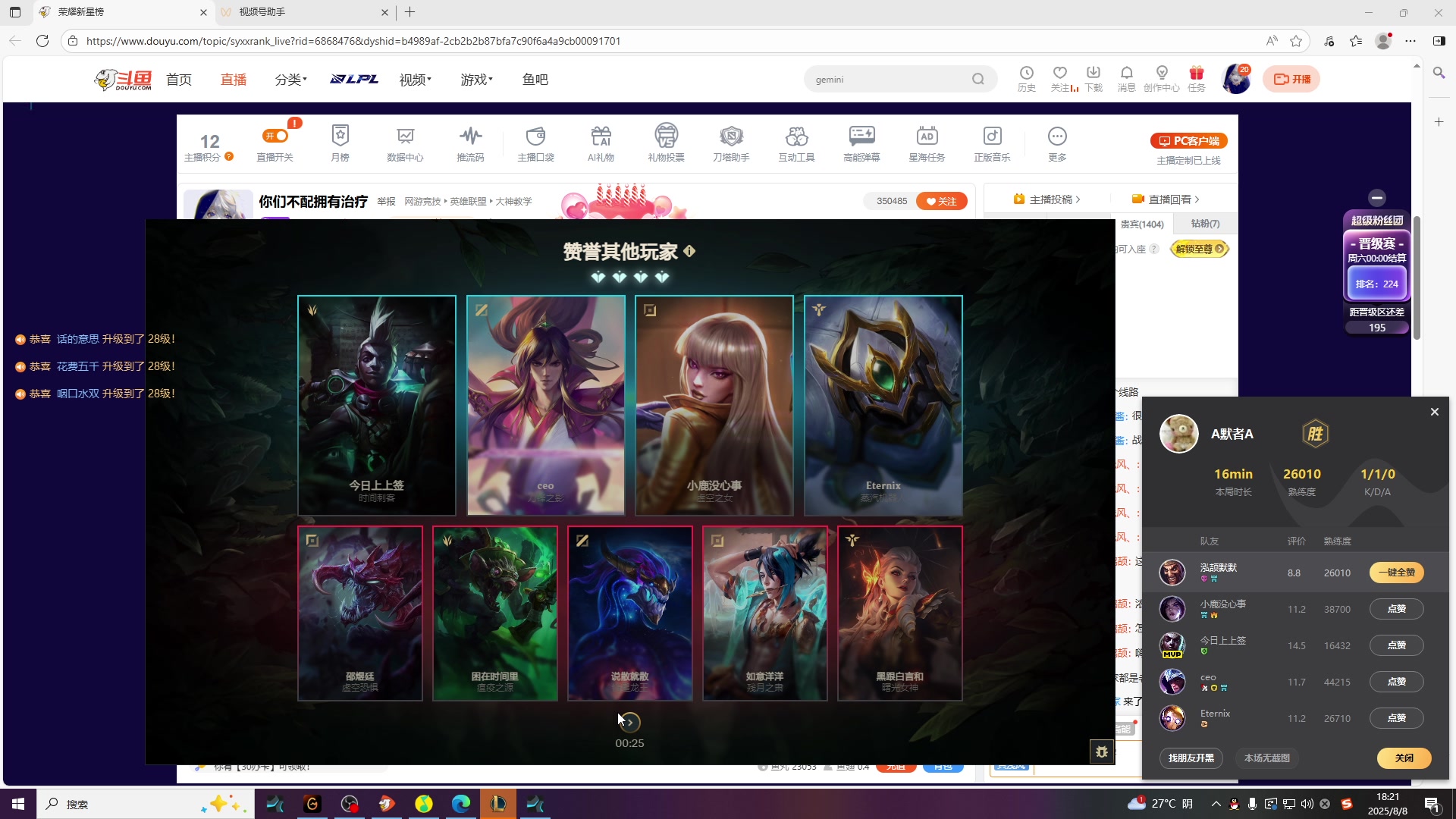
Task: Honor the ceo champion card
Action: pyautogui.click(x=546, y=406)
